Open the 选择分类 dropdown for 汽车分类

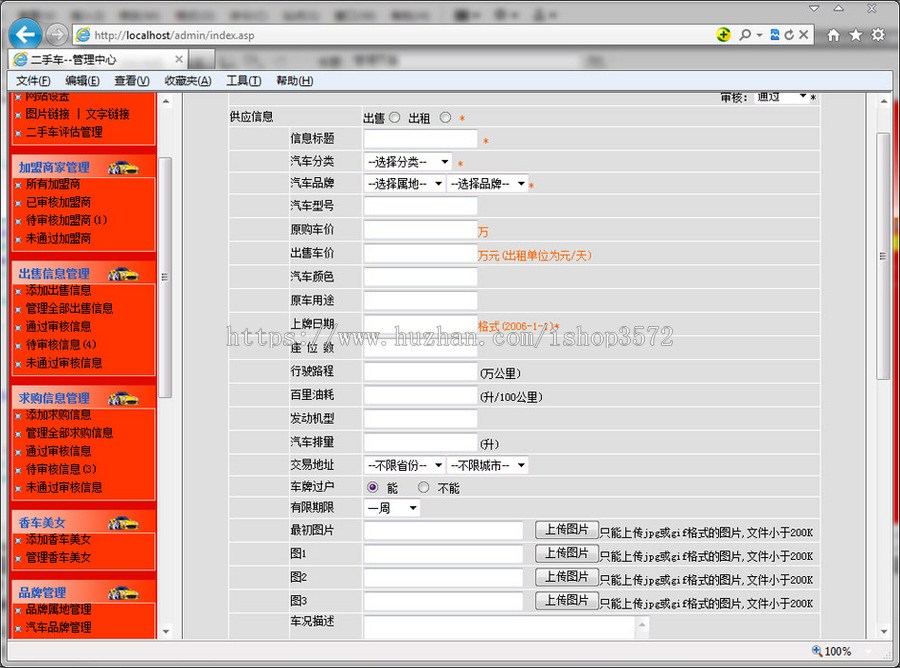pyautogui.click(x=405, y=160)
